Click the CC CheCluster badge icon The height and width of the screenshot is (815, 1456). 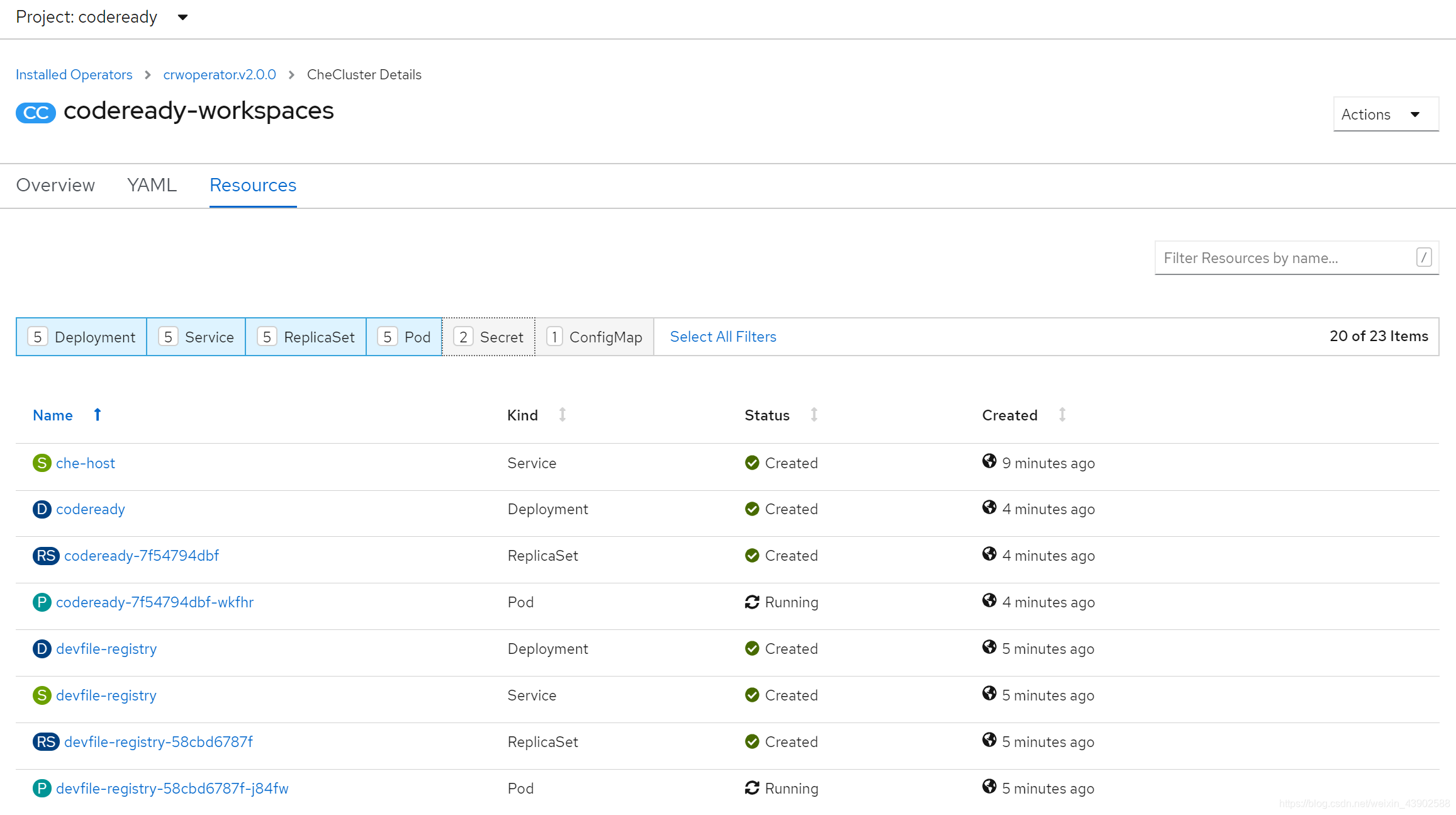36,113
